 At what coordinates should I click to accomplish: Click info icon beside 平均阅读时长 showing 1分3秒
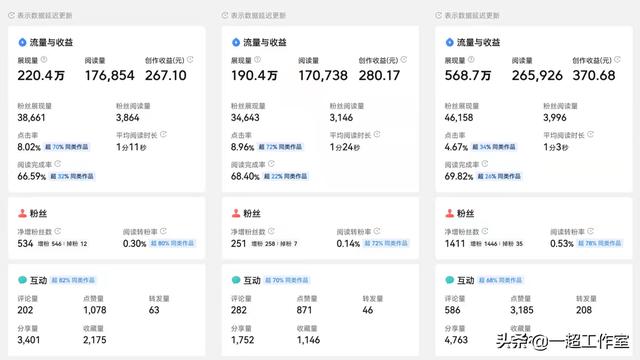coord(591,134)
